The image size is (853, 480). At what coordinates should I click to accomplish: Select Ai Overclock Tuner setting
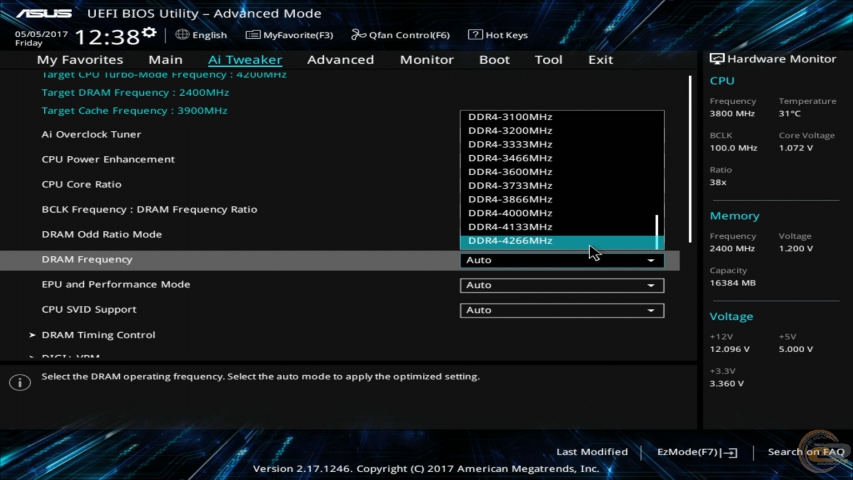91,134
